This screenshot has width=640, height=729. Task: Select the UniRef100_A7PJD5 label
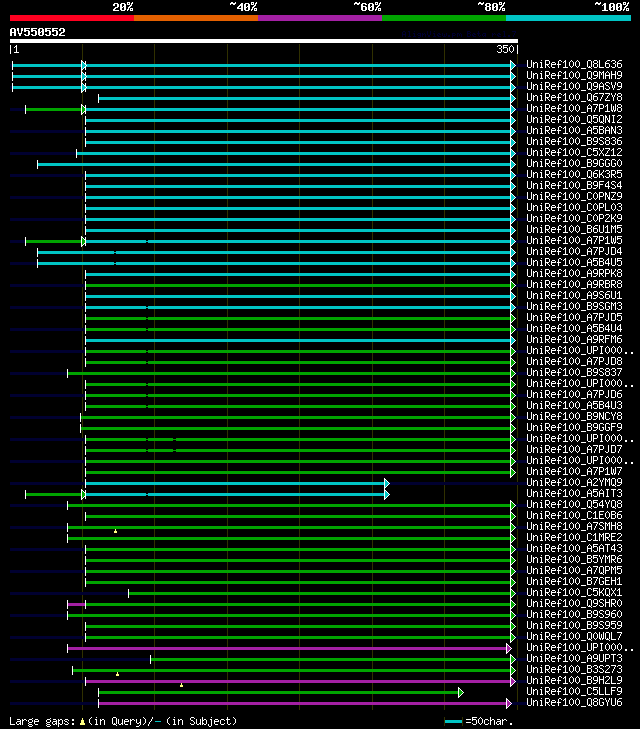(x=574, y=318)
